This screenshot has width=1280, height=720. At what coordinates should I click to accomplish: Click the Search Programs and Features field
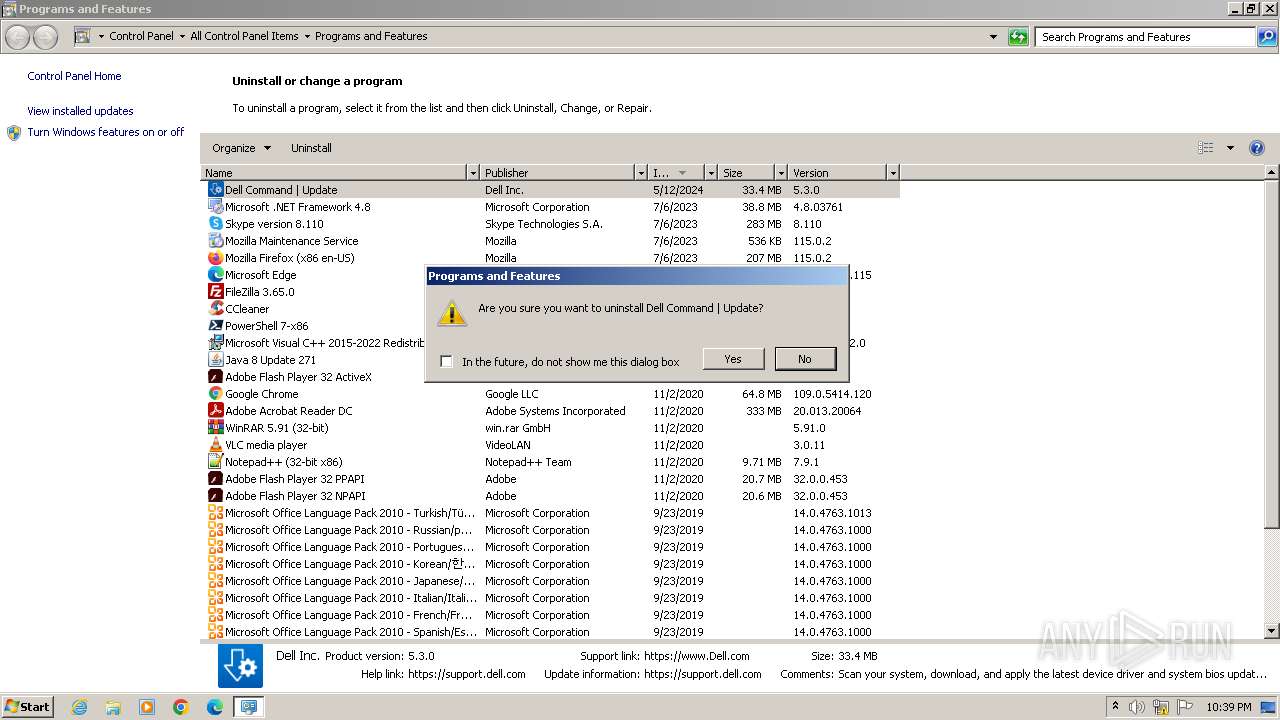(1146, 37)
